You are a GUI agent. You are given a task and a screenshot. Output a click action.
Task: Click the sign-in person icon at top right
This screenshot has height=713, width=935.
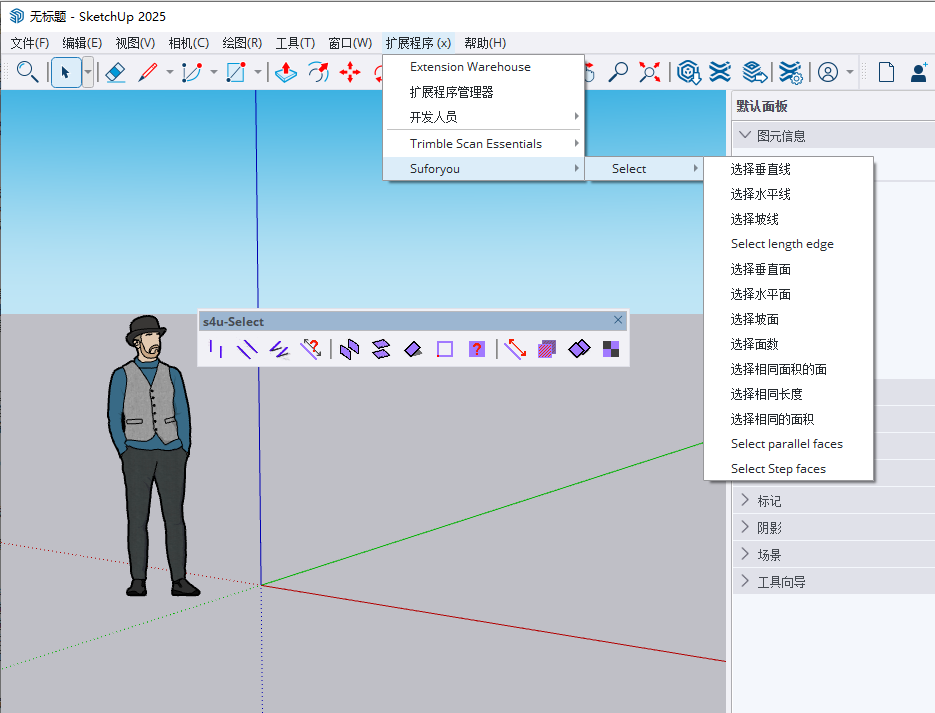click(919, 71)
